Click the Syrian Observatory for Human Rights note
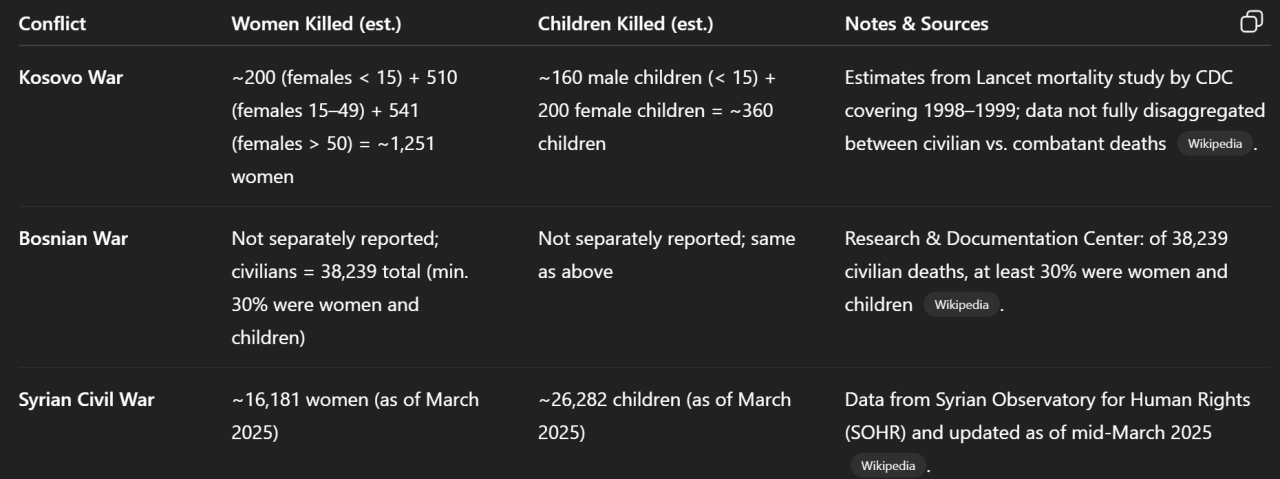Screen dimensions: 1280x479 pos(1047,416)
